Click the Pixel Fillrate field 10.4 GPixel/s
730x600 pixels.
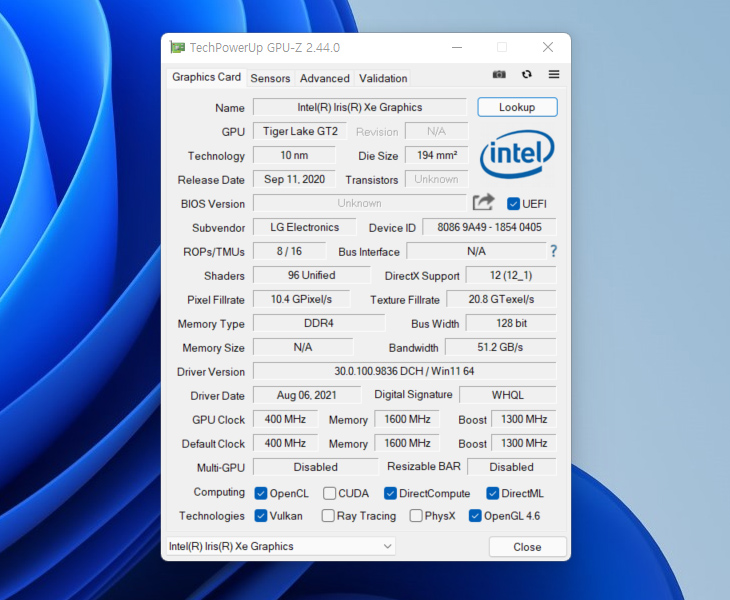click(x=301, y=299)
